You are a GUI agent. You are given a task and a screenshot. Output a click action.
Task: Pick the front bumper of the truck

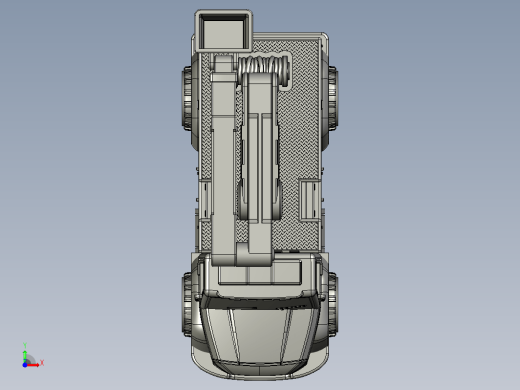tap(260, 370)
